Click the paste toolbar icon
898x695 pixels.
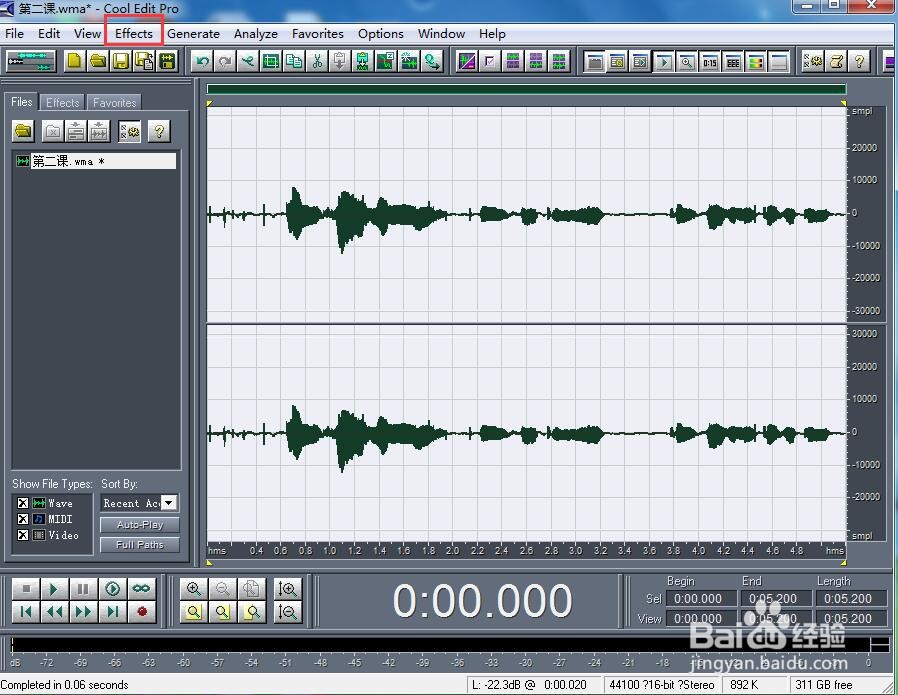tap(340, 61)
